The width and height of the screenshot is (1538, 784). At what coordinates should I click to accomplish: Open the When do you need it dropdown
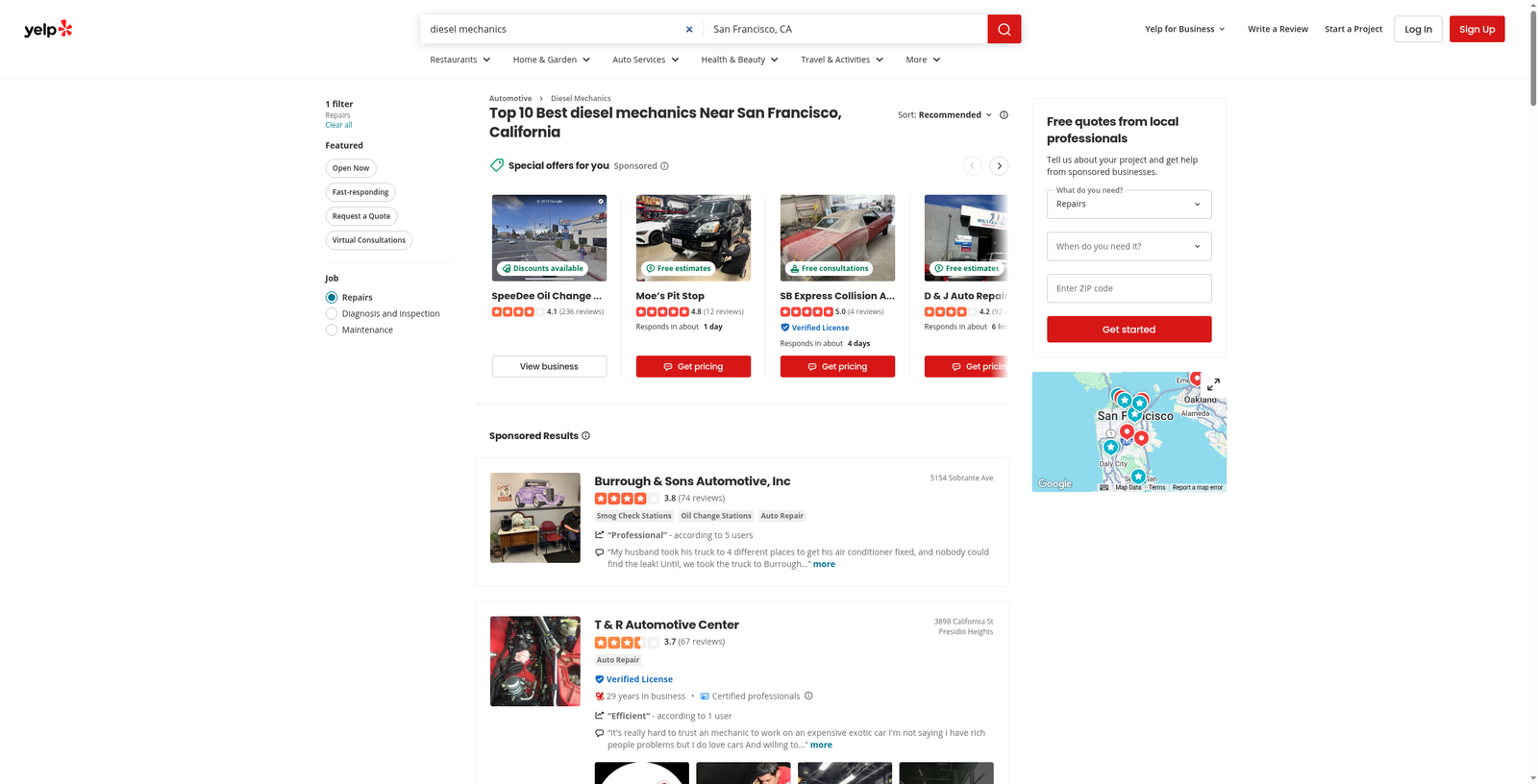(1129, 246)
